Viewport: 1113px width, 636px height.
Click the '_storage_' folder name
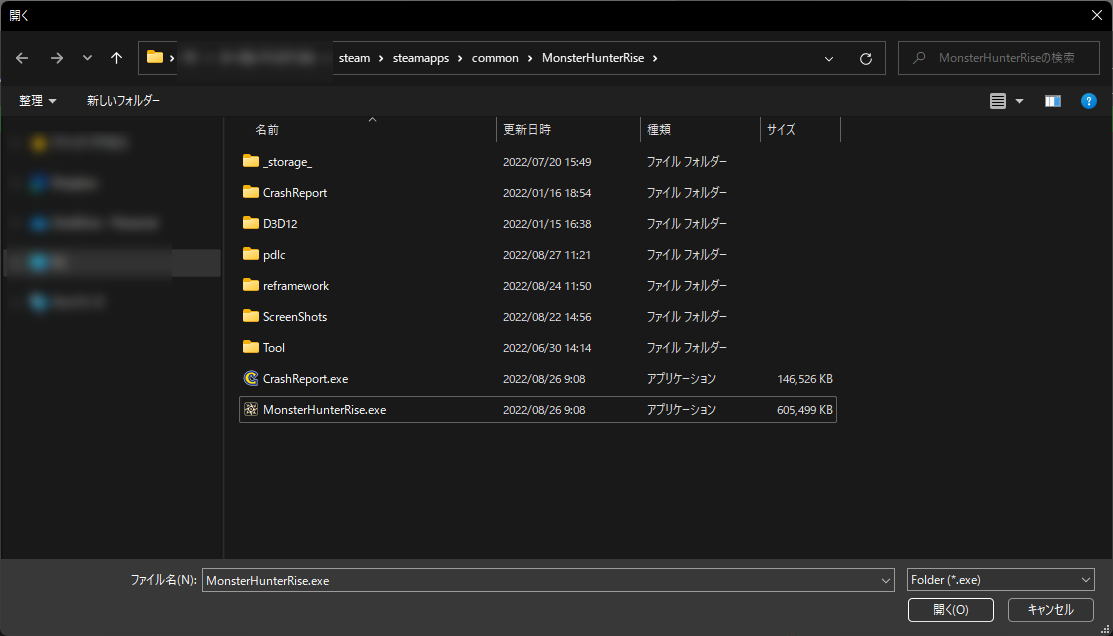point(287,162)
